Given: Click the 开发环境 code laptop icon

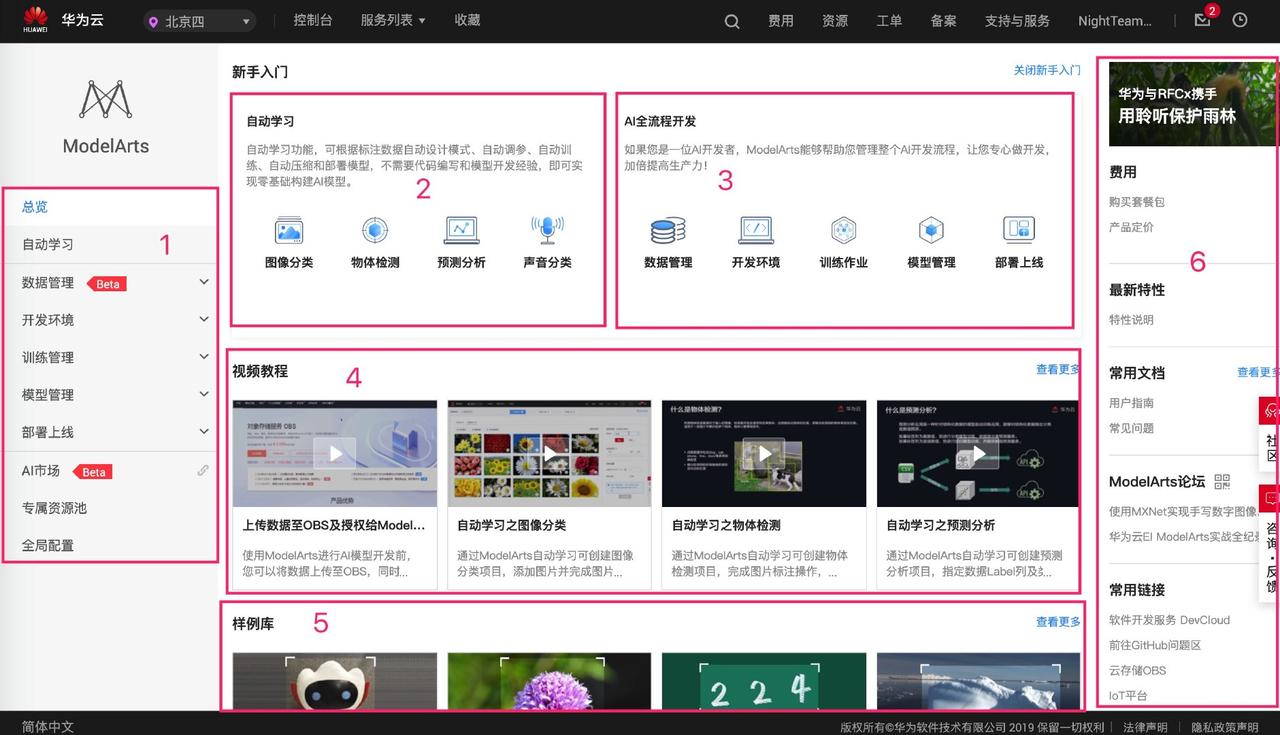Looking at the screenshot, I should click(x=755, y=231).
